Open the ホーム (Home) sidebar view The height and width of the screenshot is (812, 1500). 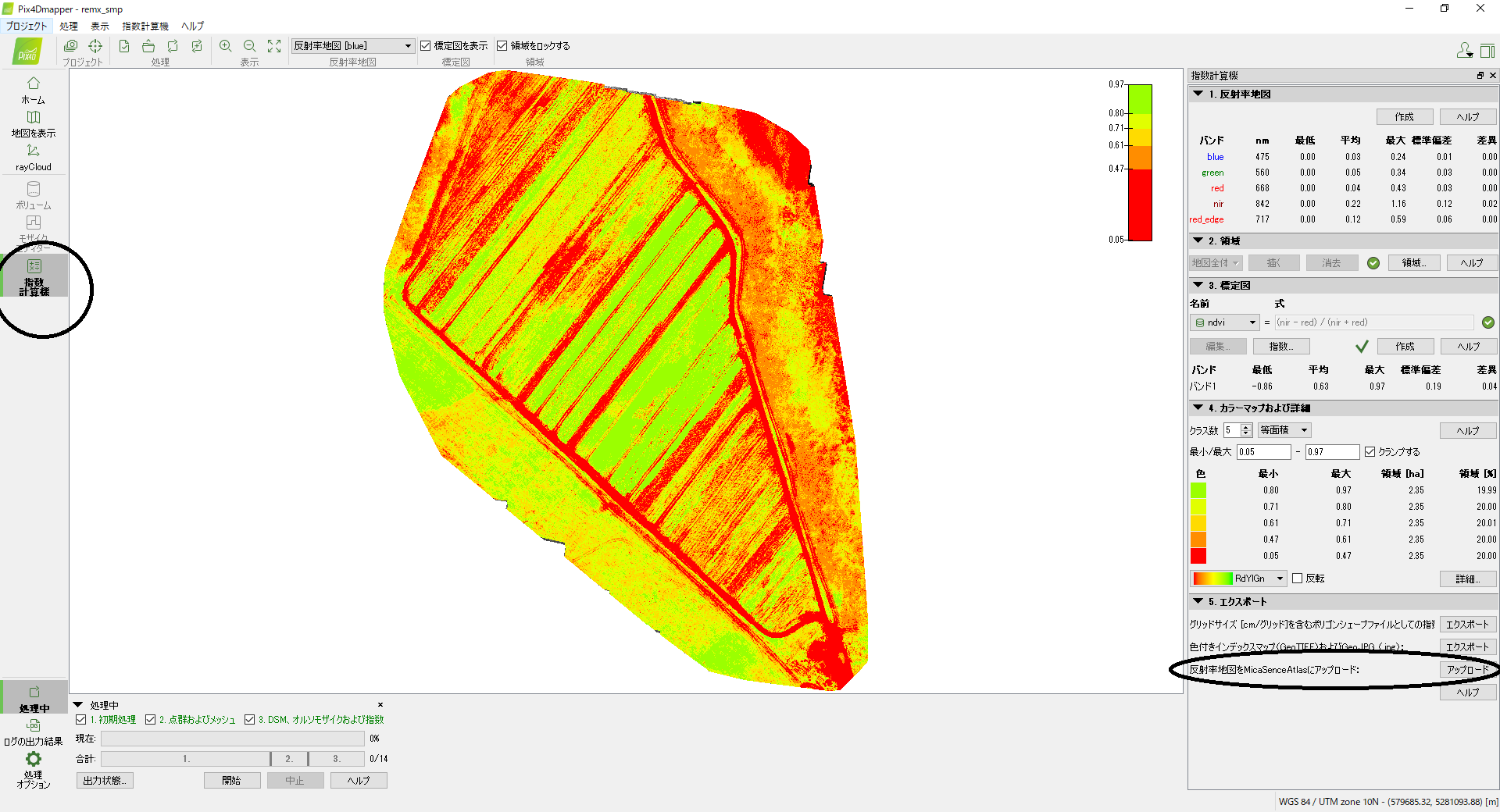click(33, 90)
